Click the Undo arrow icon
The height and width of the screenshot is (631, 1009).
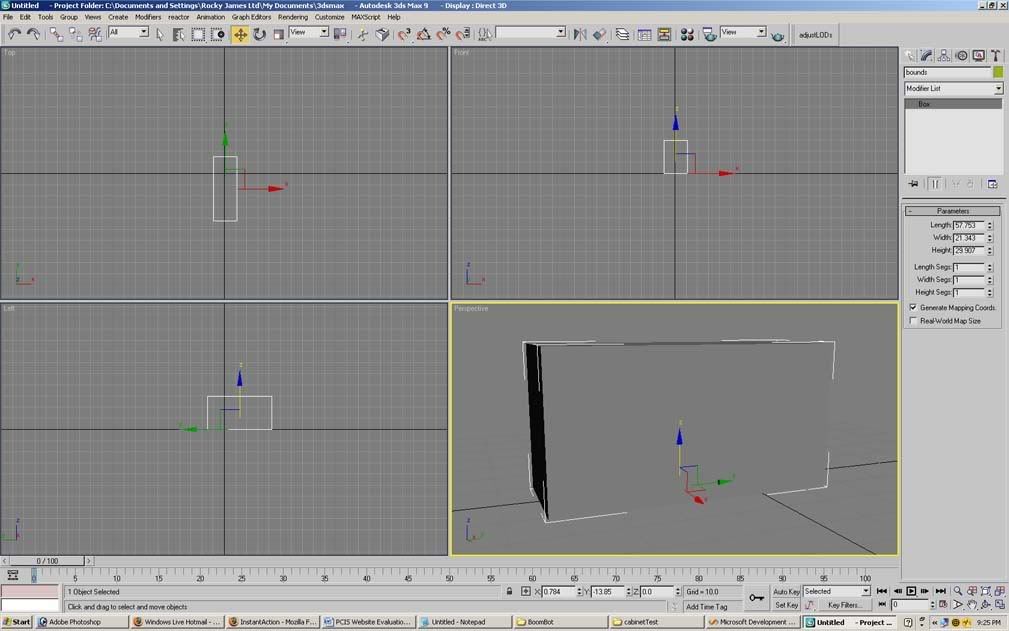[x=14, y=34]
